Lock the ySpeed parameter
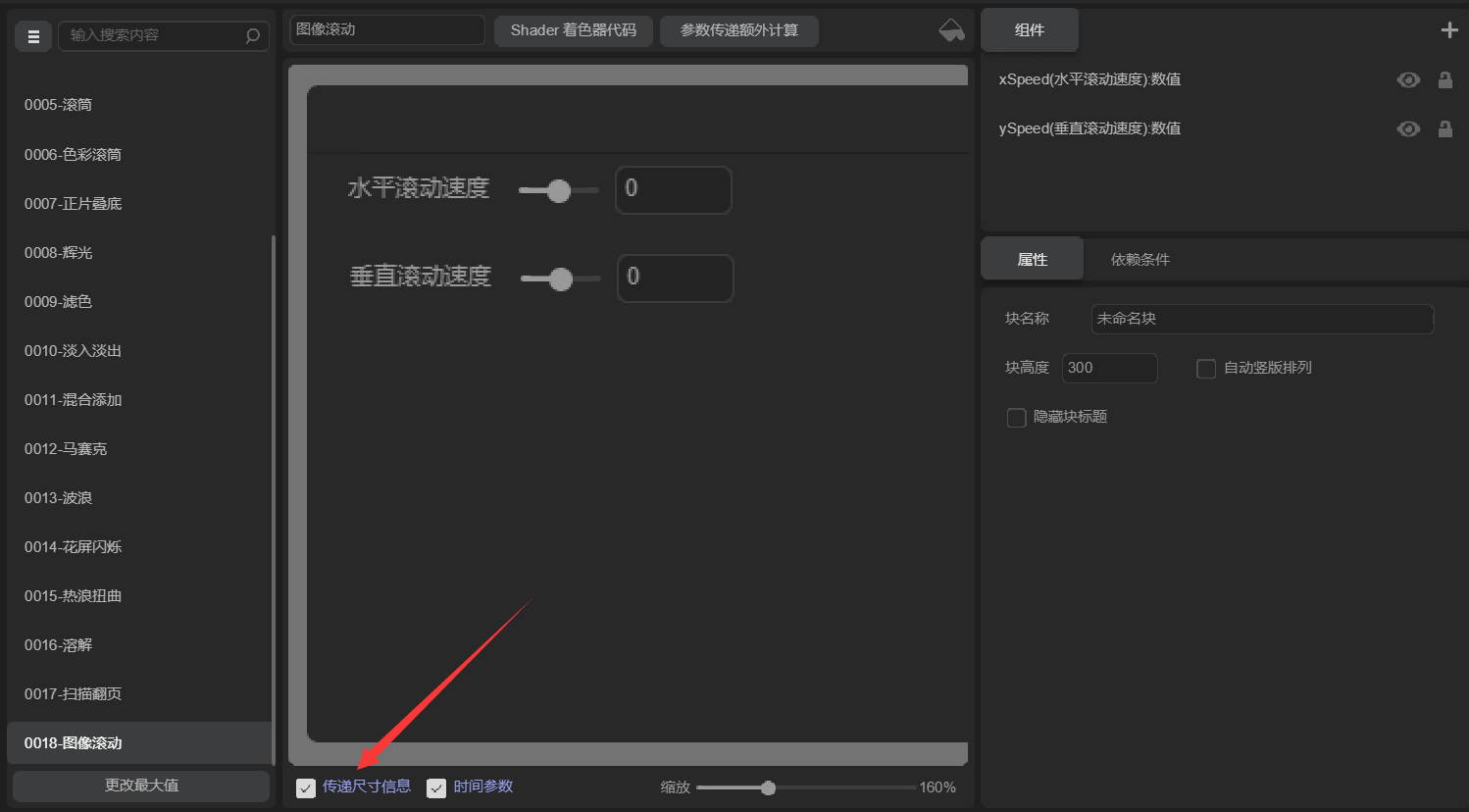1469x812 pixels. 1444,128
